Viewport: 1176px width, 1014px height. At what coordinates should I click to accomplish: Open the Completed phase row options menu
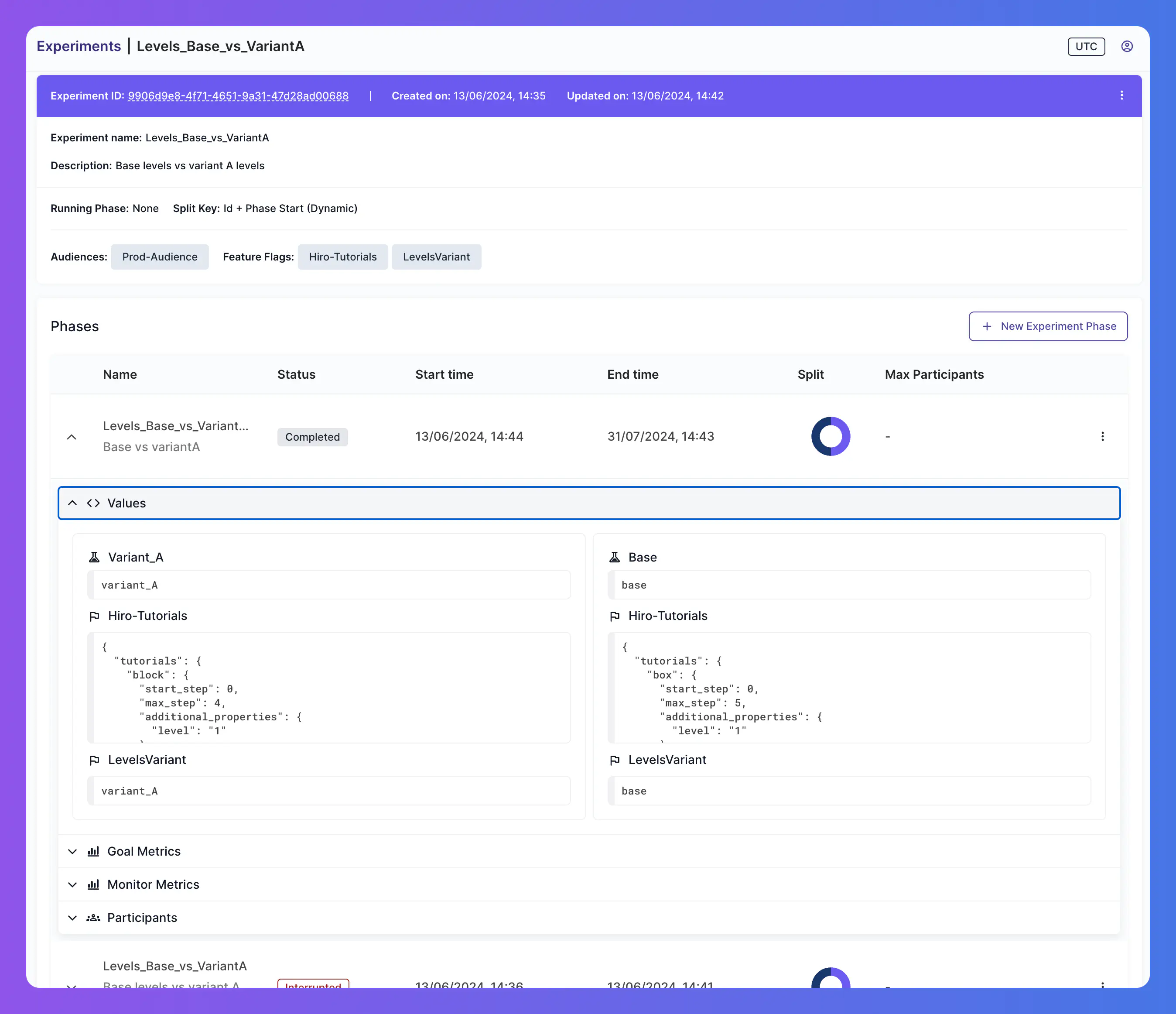point(1102,437)
